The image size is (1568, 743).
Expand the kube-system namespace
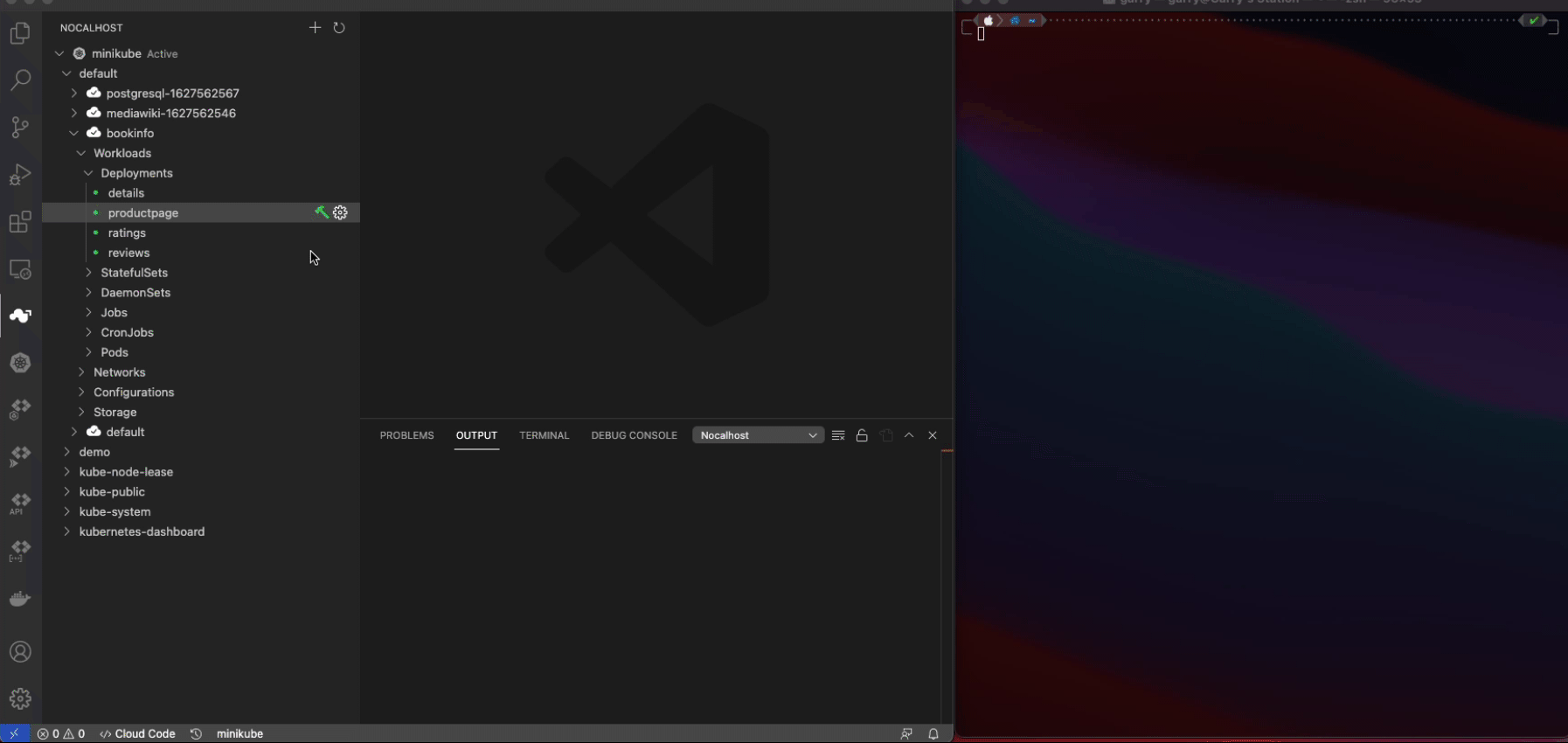click(x=67, y=511)
